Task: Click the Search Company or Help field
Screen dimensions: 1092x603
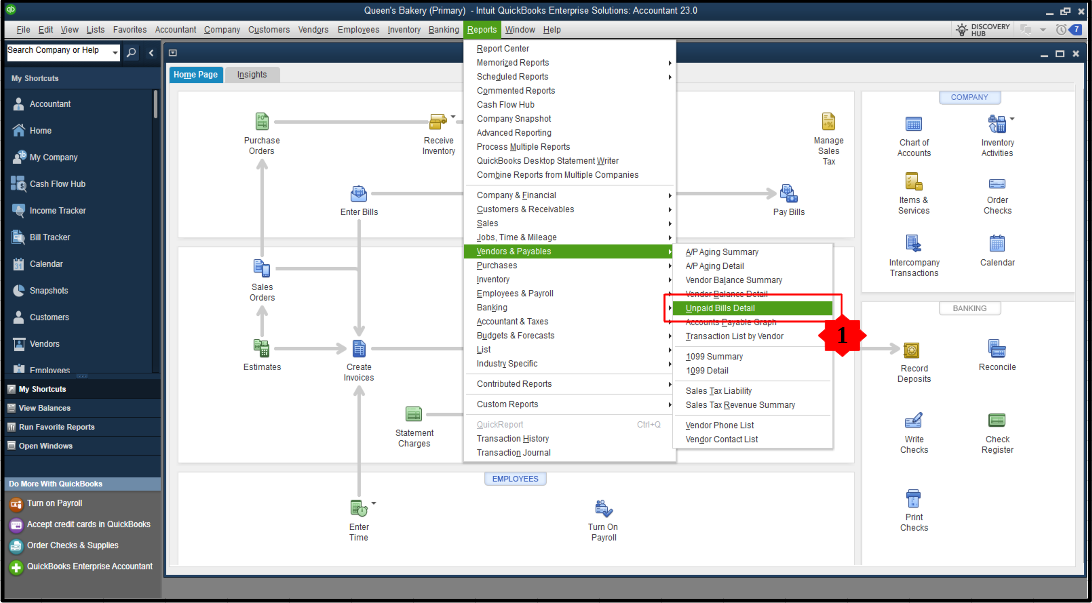Action: click(x=58, y=52)
